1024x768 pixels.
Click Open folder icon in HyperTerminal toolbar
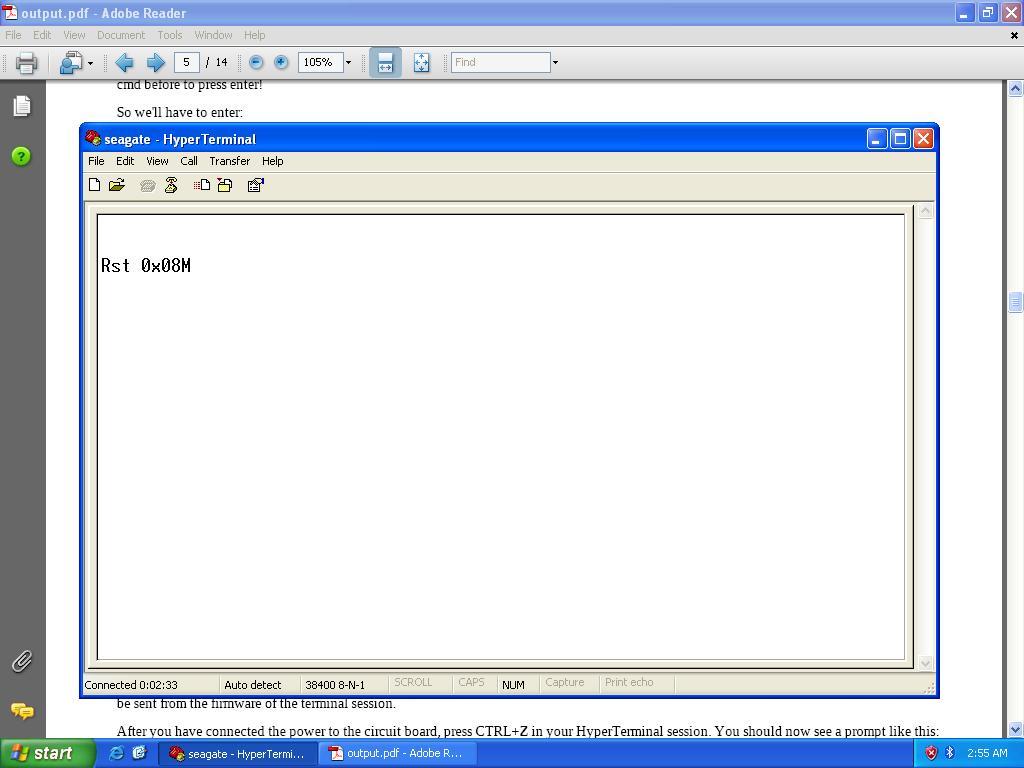pos(117,185)
